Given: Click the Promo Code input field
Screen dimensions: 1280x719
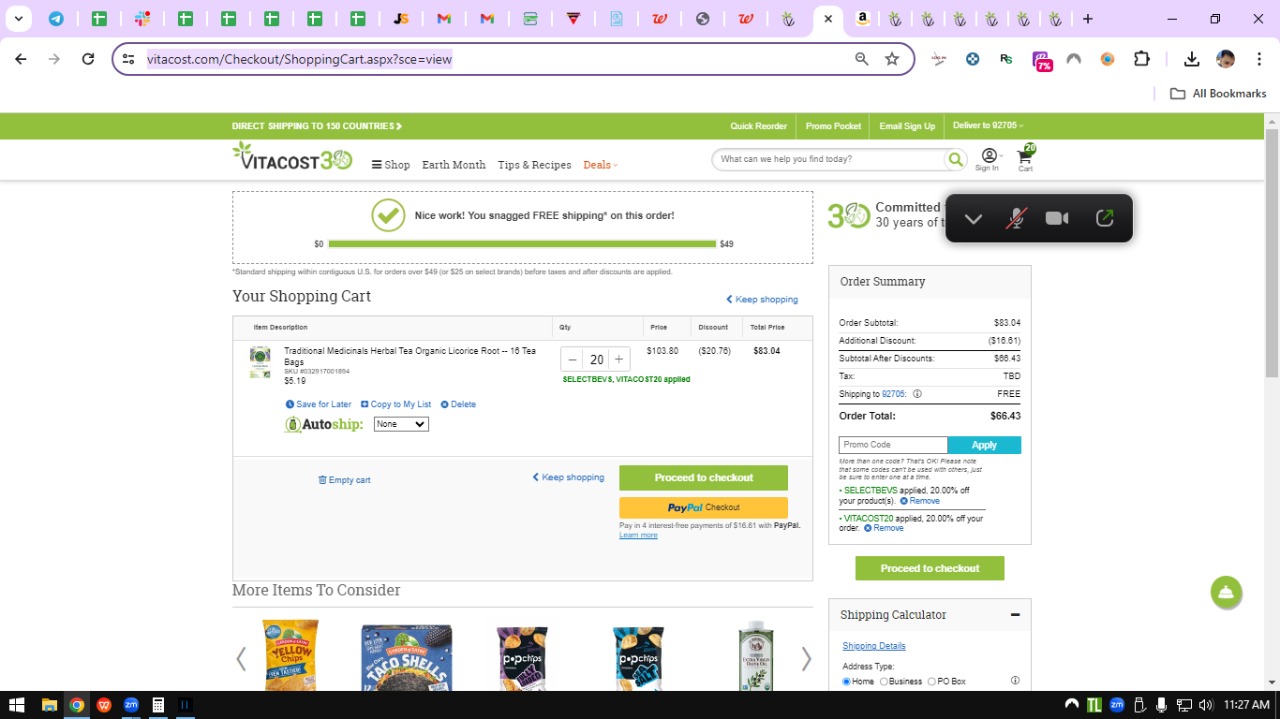Looking at the screenshot, I should (x=893, y=445).
